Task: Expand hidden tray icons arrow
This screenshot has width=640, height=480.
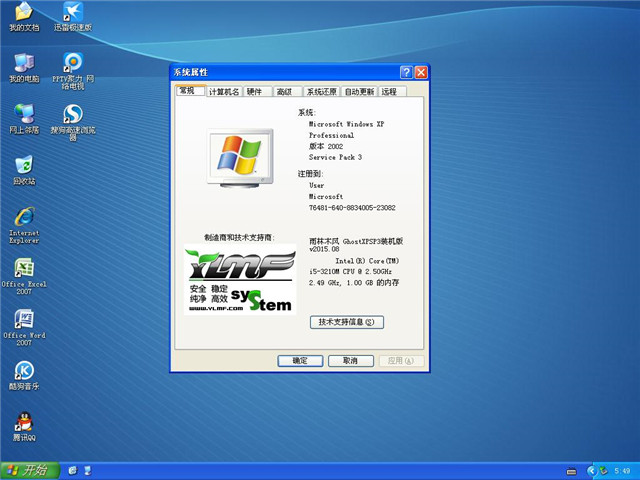Action: click(591, 471)
